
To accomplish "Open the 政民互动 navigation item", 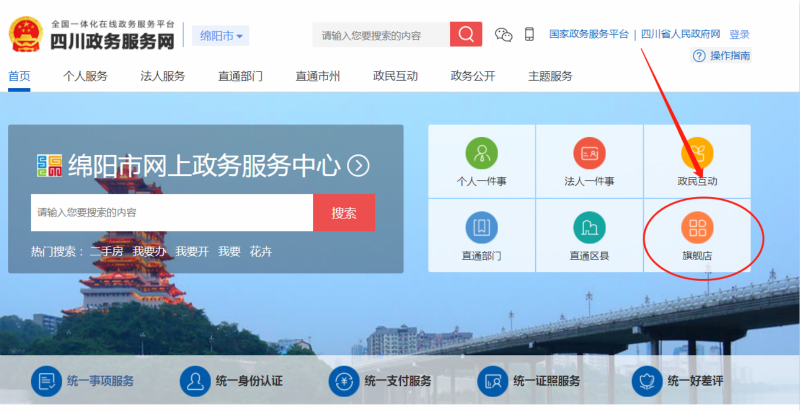I will pos(395,76).
